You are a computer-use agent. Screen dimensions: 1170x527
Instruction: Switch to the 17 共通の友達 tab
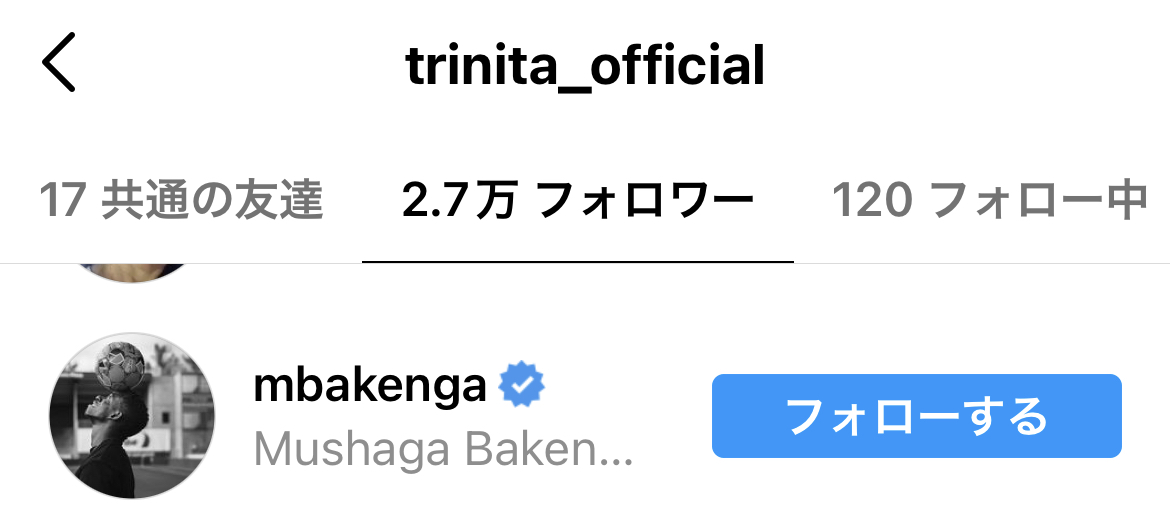(x=181, y=201)
